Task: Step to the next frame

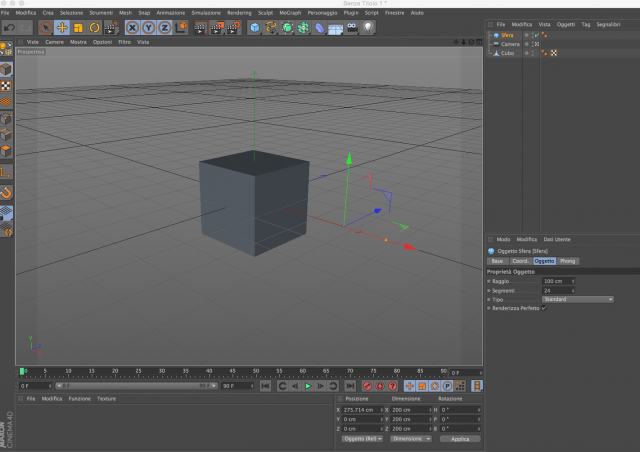Action: pyautogui.click(x=321, y=386)
